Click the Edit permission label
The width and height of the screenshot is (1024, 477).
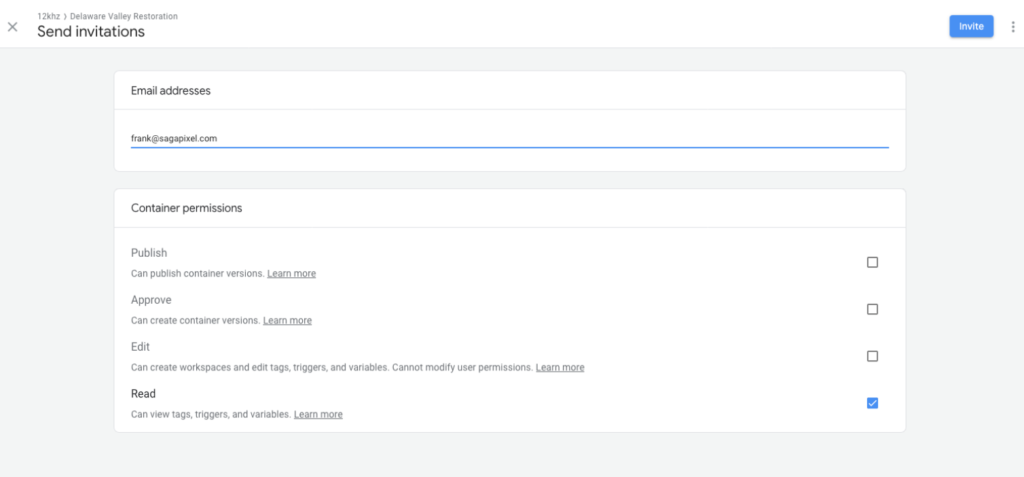[140, 347]
